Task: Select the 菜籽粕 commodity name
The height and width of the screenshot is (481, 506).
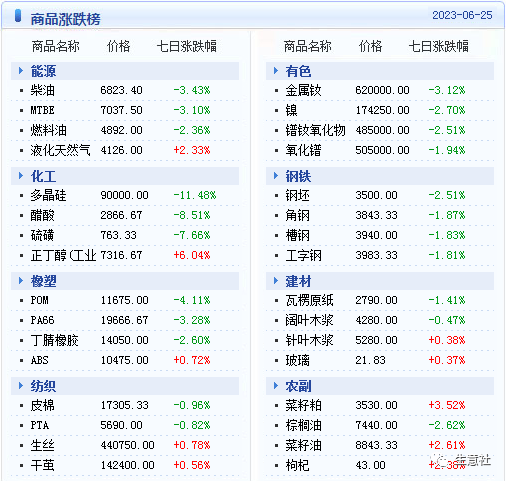Action: (303, 405)
